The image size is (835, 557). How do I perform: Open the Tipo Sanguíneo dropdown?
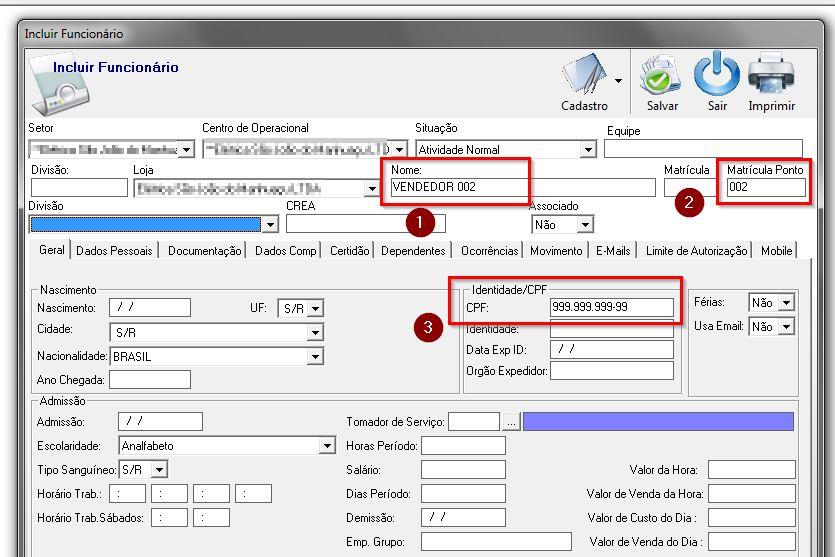(x=159, y=470)
